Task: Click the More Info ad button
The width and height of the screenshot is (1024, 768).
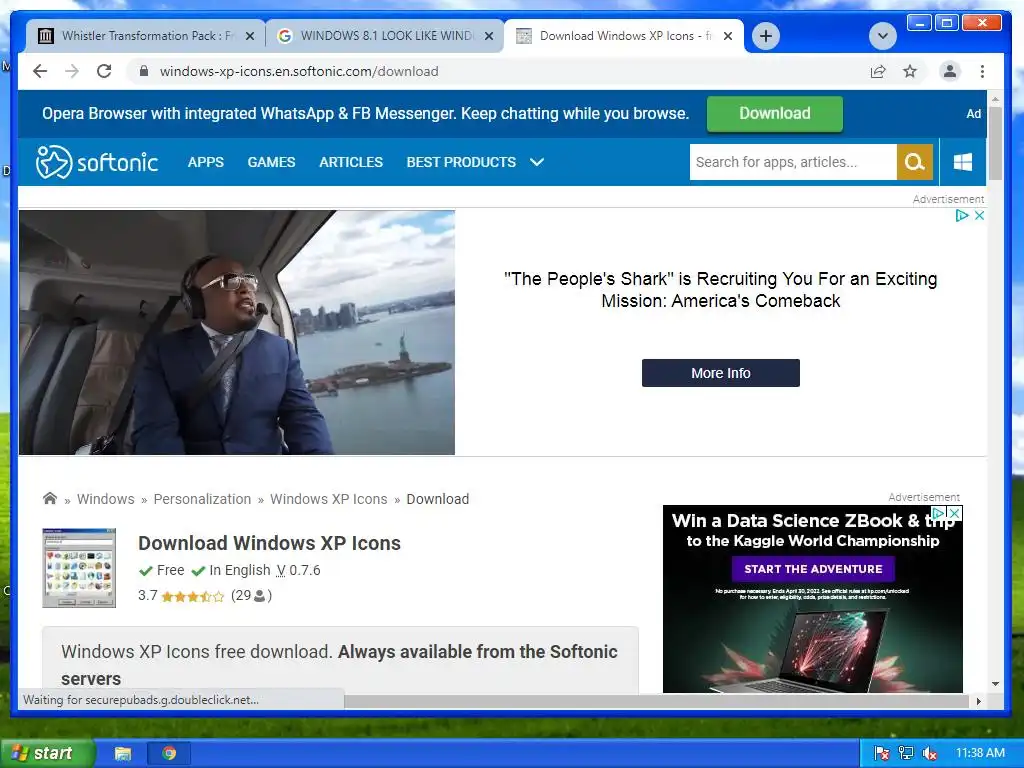Action: [x=720, y=373]
